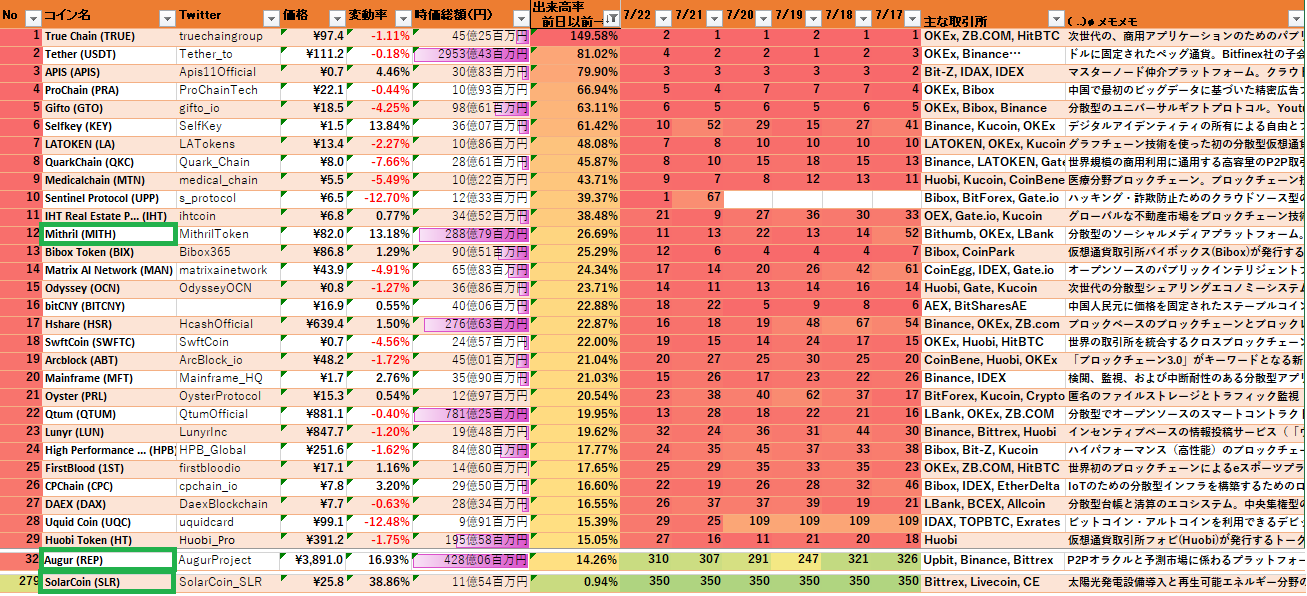Open the 7/19 column filter arrow
Viewport: 1307px width, 596px height.
(810, 19)
